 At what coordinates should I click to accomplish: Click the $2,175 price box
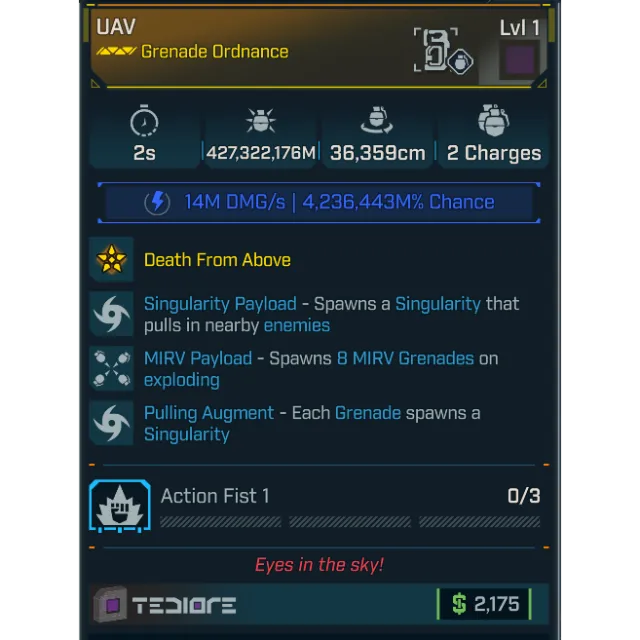coord(484,604)
